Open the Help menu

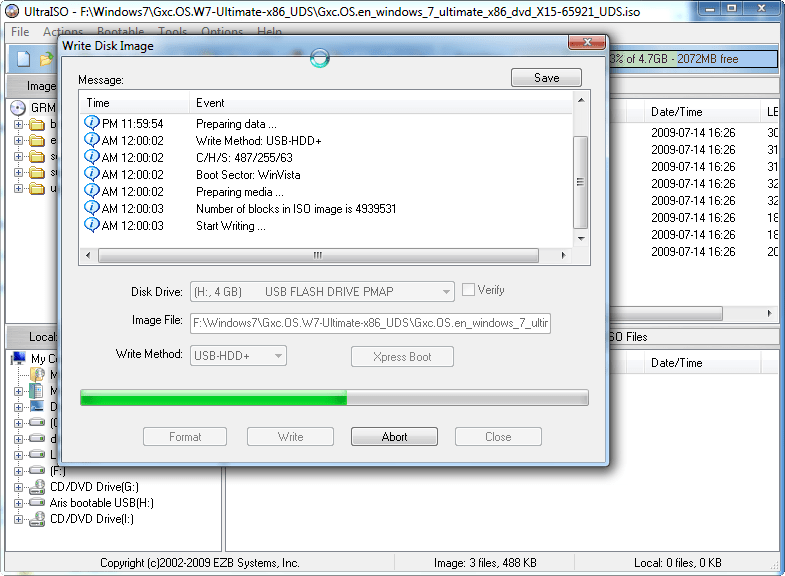click(x=269, y=32)
